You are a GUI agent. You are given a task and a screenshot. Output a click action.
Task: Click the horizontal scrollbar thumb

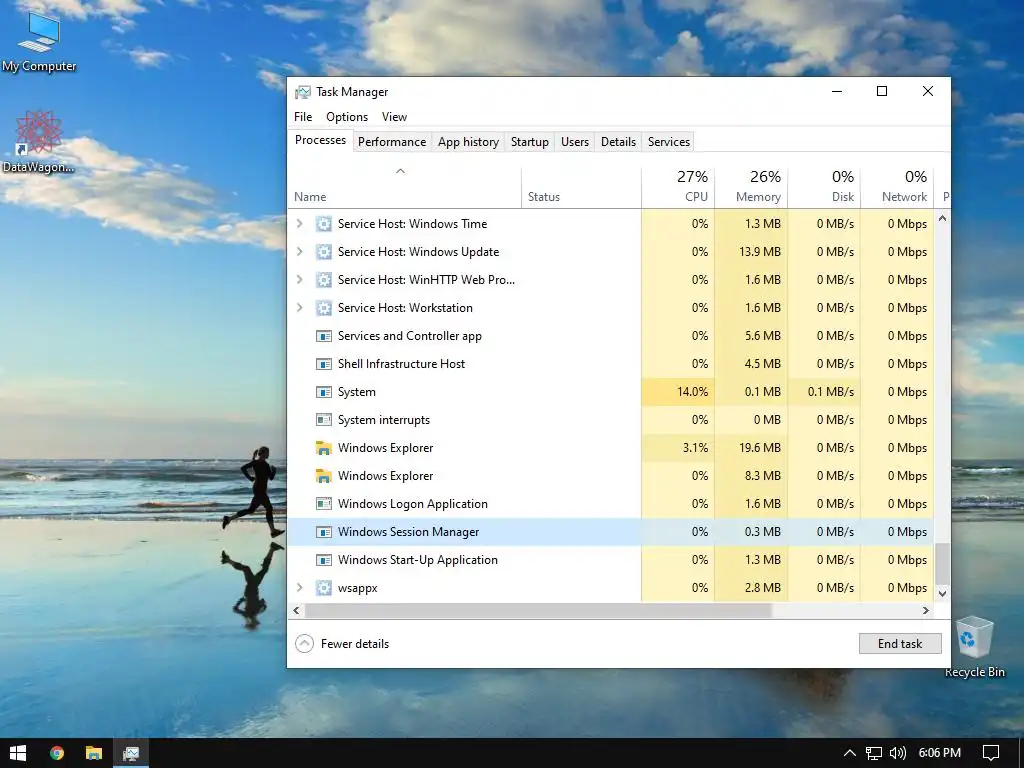pos(538,611)
